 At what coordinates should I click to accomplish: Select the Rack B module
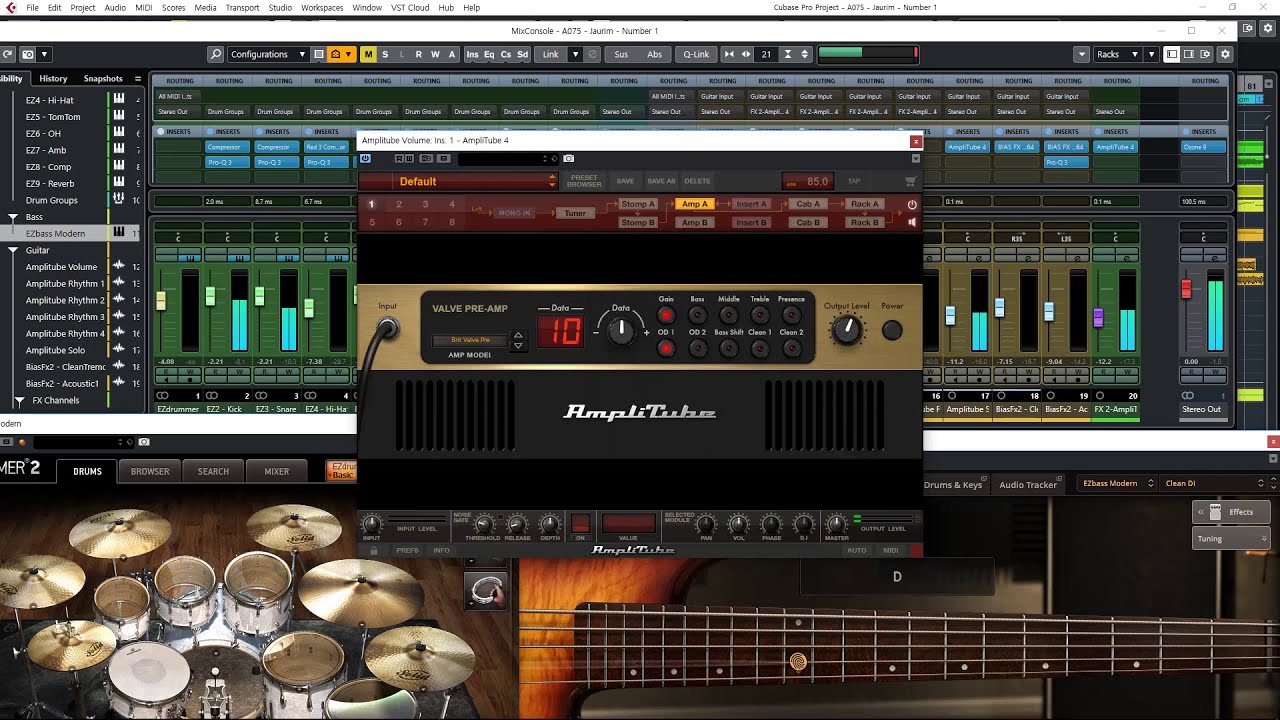865,222
